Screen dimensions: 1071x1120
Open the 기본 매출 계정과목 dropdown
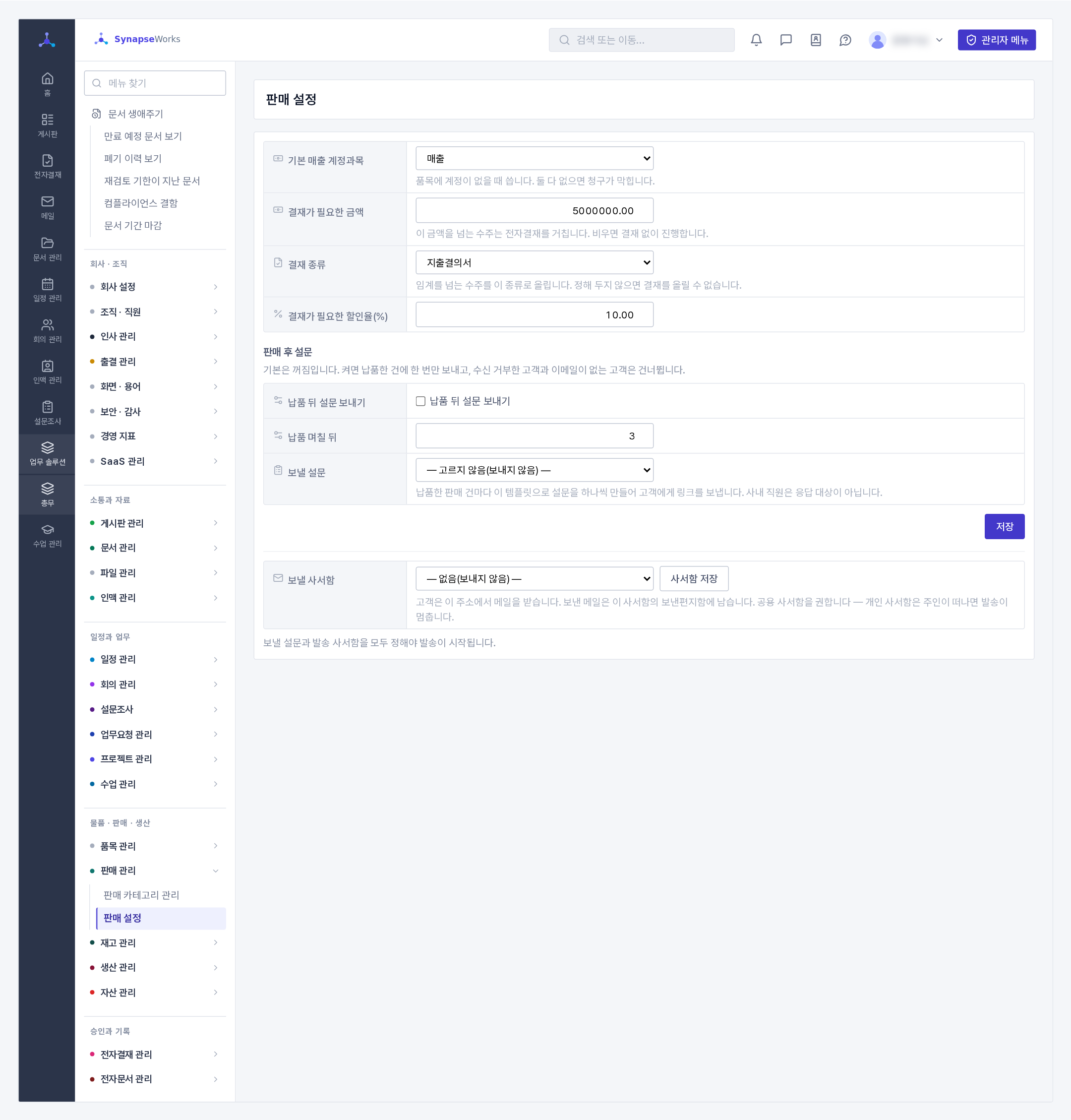535,158
